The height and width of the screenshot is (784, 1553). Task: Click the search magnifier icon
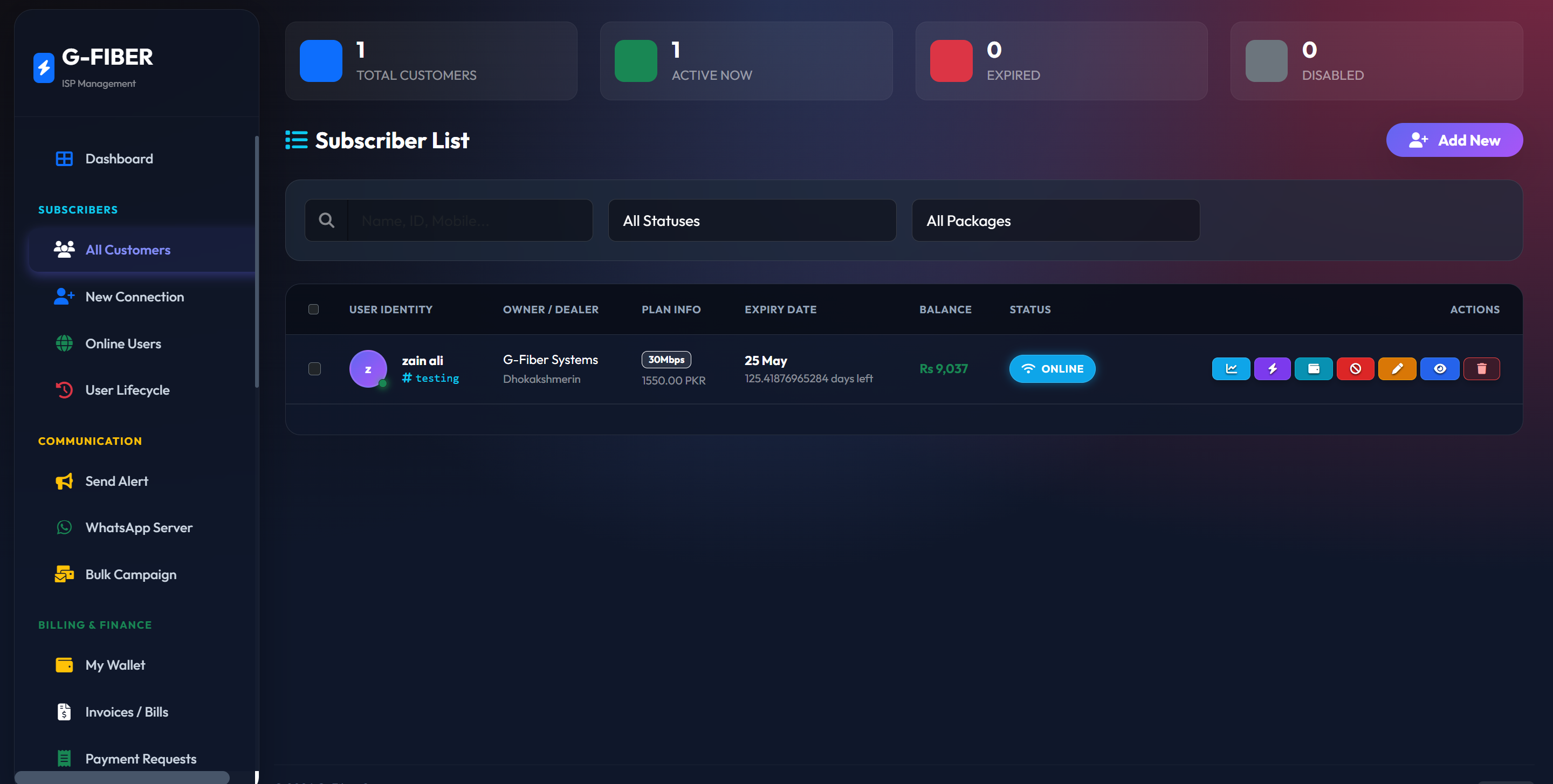[327, 221]
